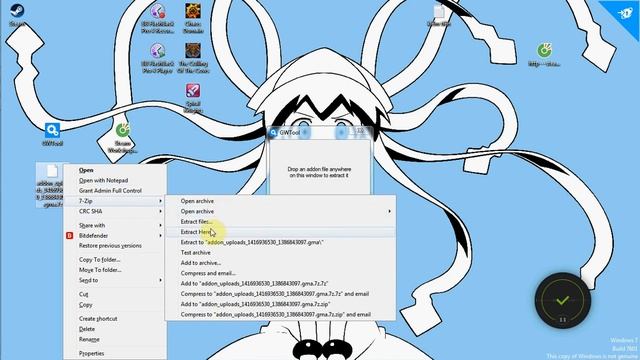
Task: Select the highlighted addon .gma file icon
Action: pyautogui.click(x=52, y=171)
